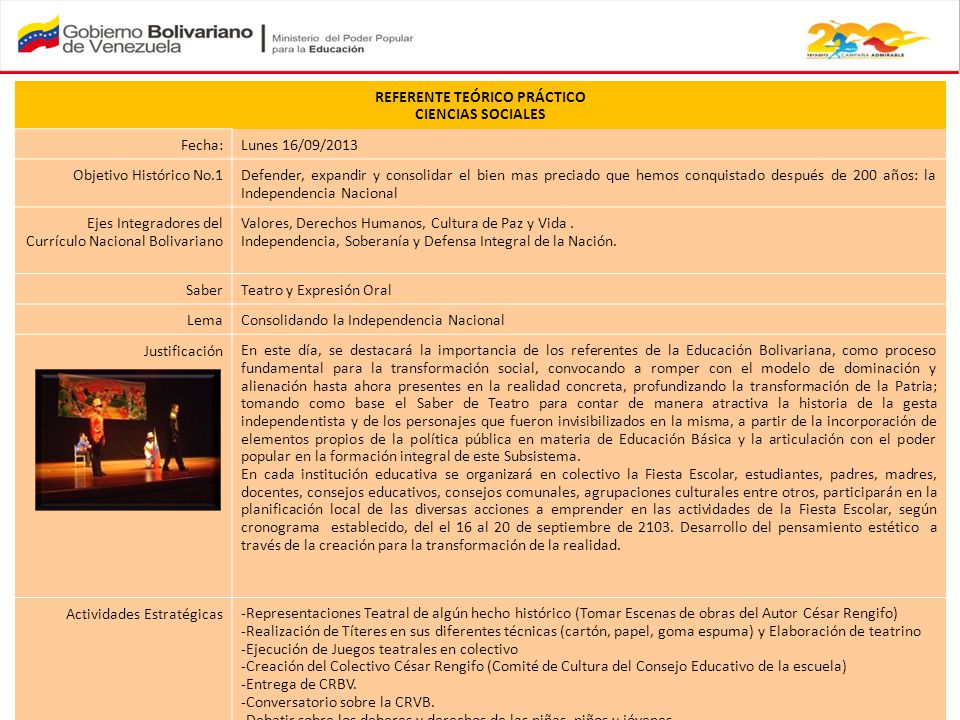Click the line '-Representaciones Teatral de algún hecho histórico'
Image resolution: width=960 pixels, height=720 pixels.
point(569,613)
